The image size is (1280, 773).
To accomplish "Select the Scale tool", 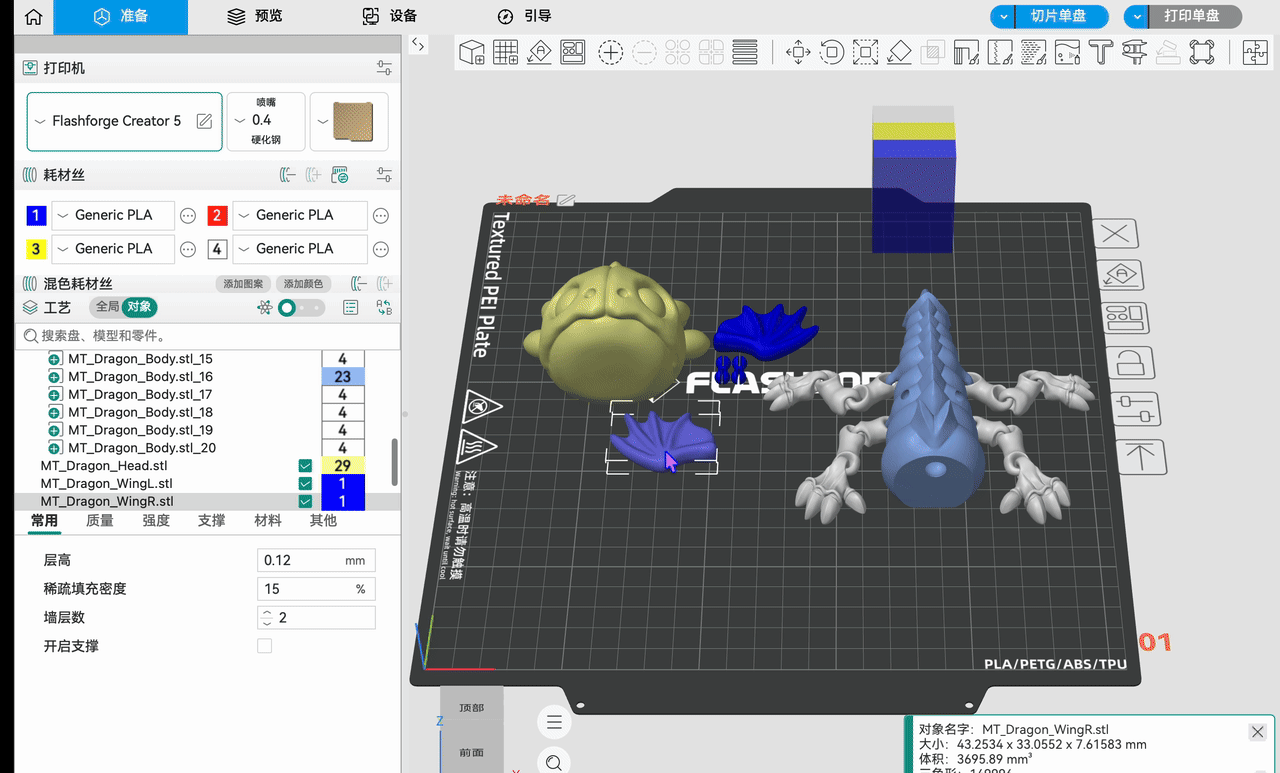I will (865, 52).
